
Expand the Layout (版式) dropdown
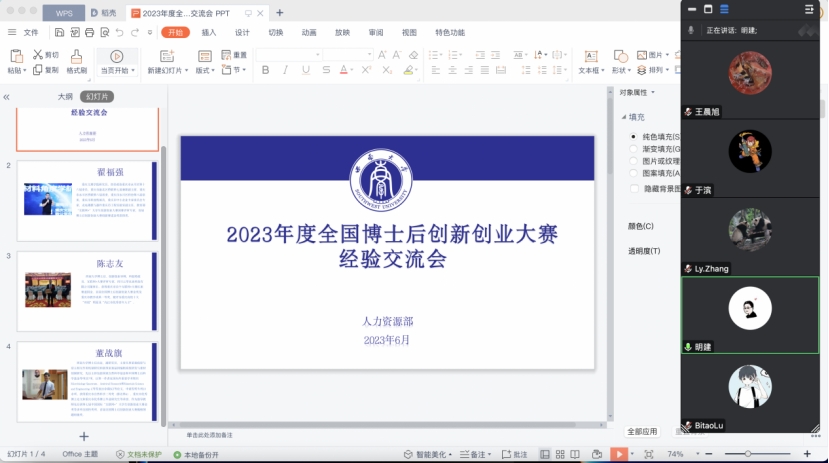205,71
